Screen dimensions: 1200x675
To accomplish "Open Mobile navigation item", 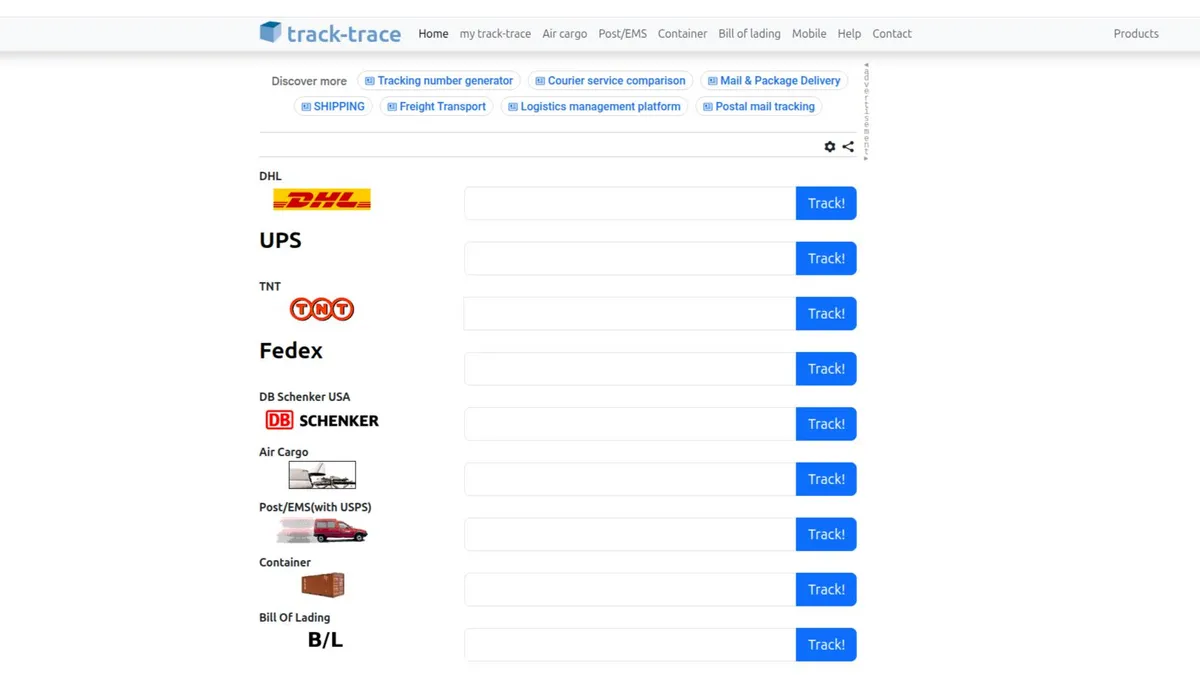I will (809, 33).
